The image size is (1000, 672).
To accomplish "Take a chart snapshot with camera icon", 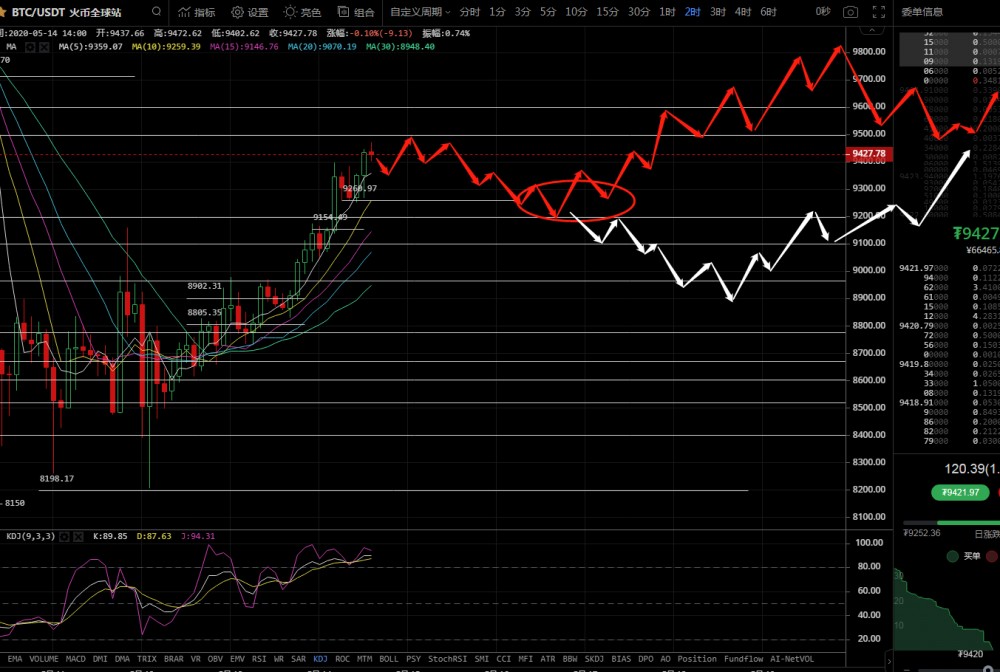I will click(850, 12).
